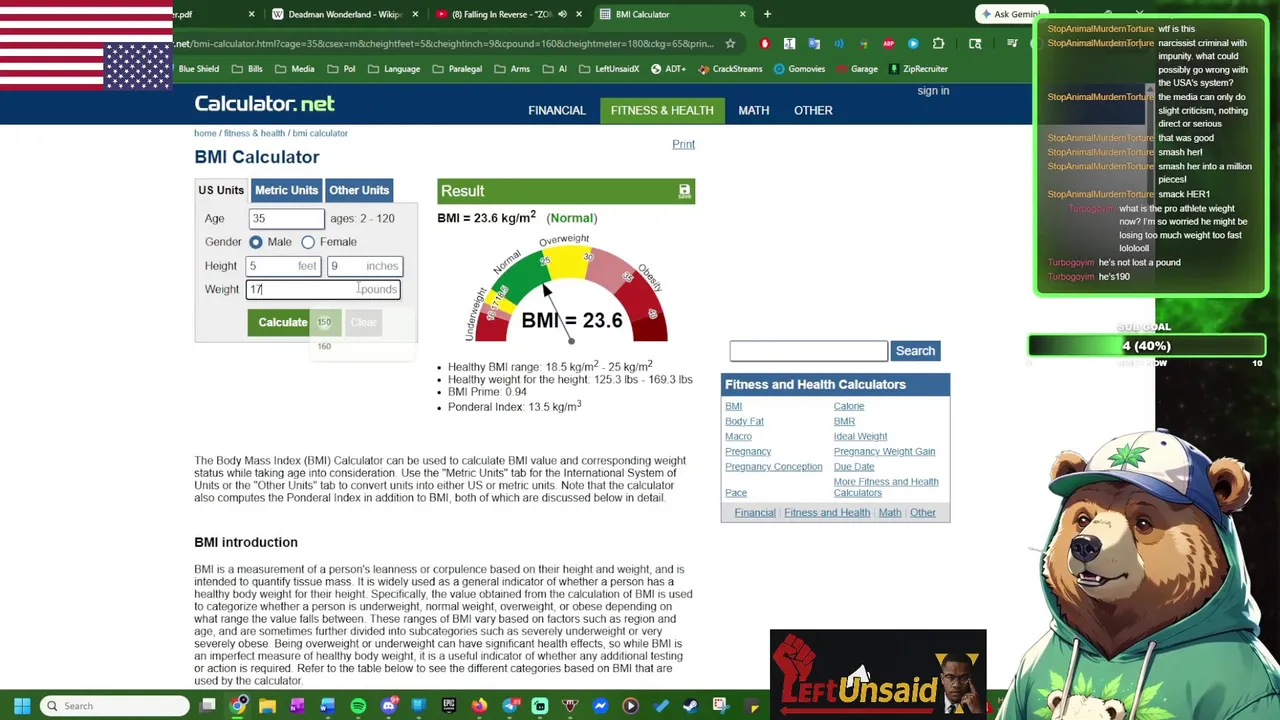Save the result with the disk icon
Screen dimensions: 1280x720
click(x=684, y=190)
